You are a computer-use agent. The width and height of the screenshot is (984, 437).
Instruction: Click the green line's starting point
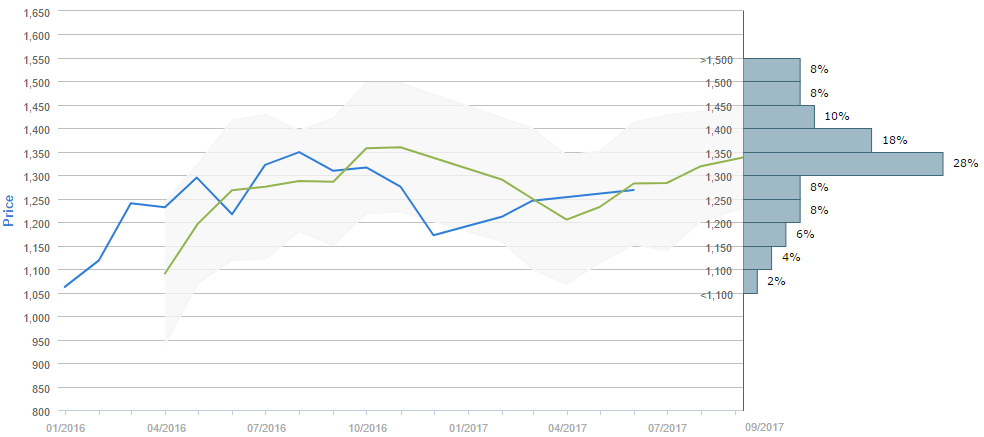(x=165, y=273)
